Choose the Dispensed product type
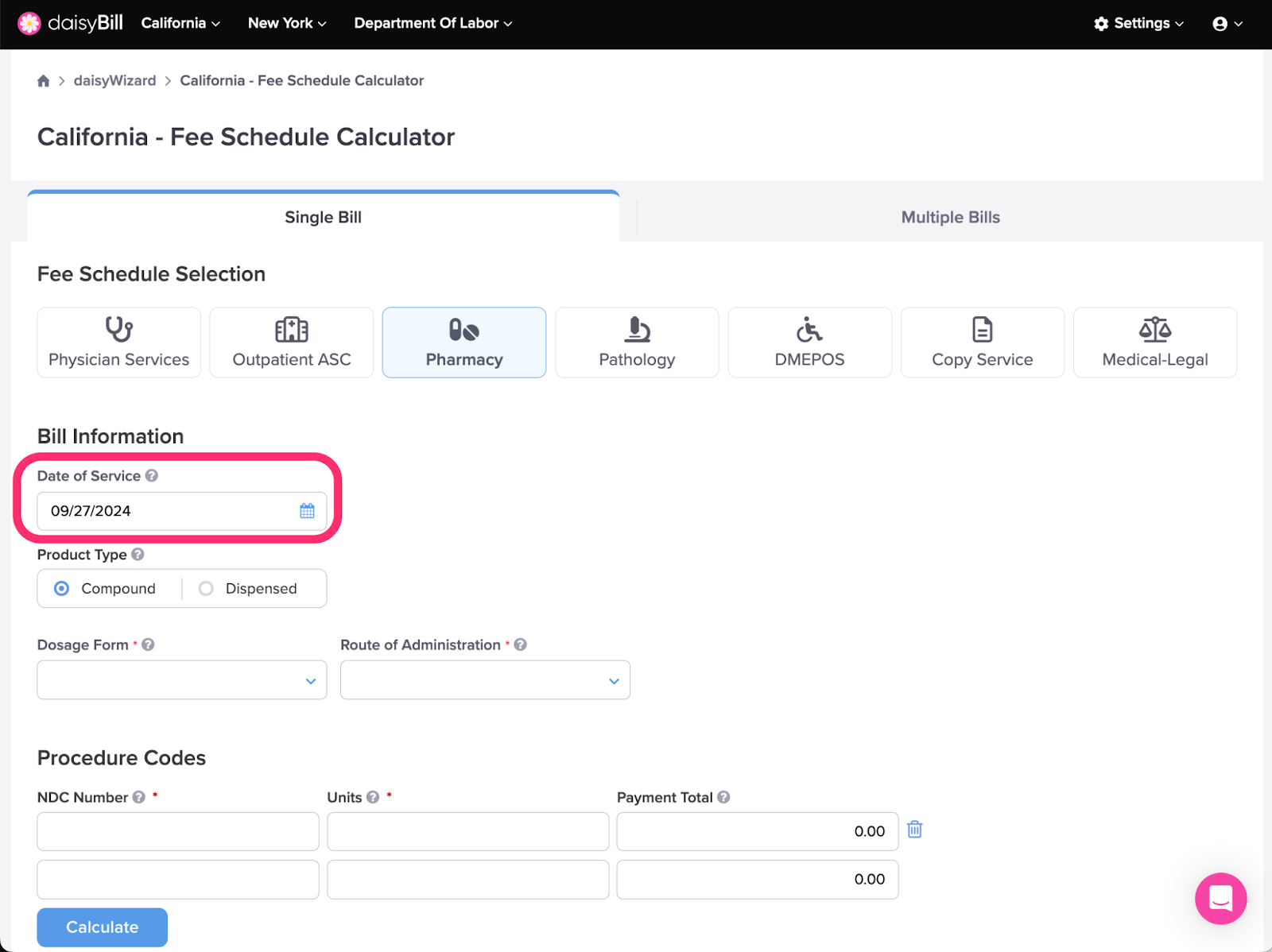The width and height of the screenshot is (1272, 952). pos(248,589)
